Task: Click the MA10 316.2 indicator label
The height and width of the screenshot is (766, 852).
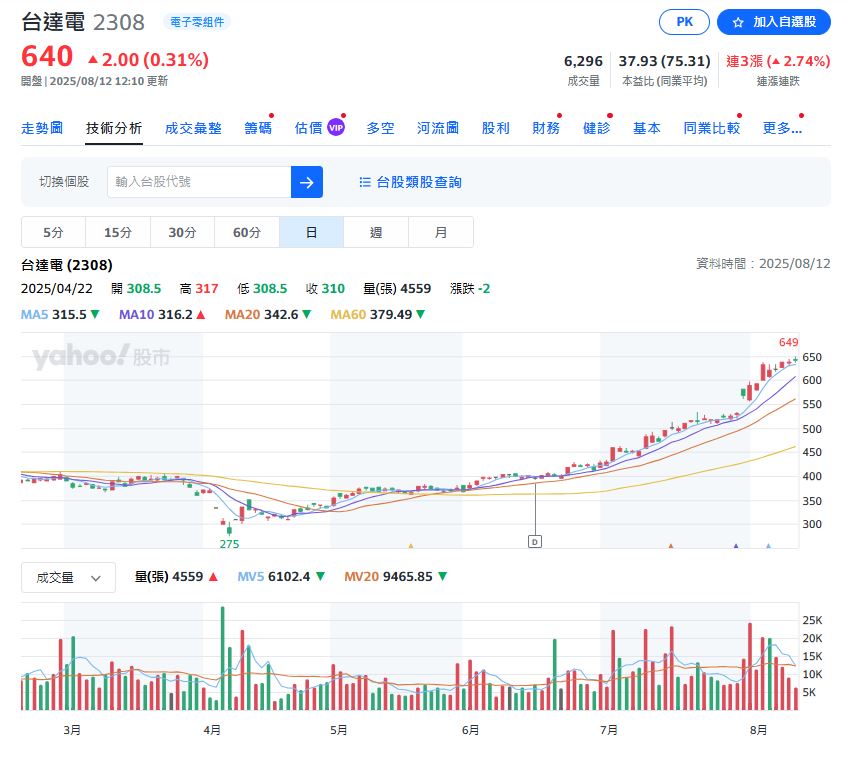Action: pos(162,315)
